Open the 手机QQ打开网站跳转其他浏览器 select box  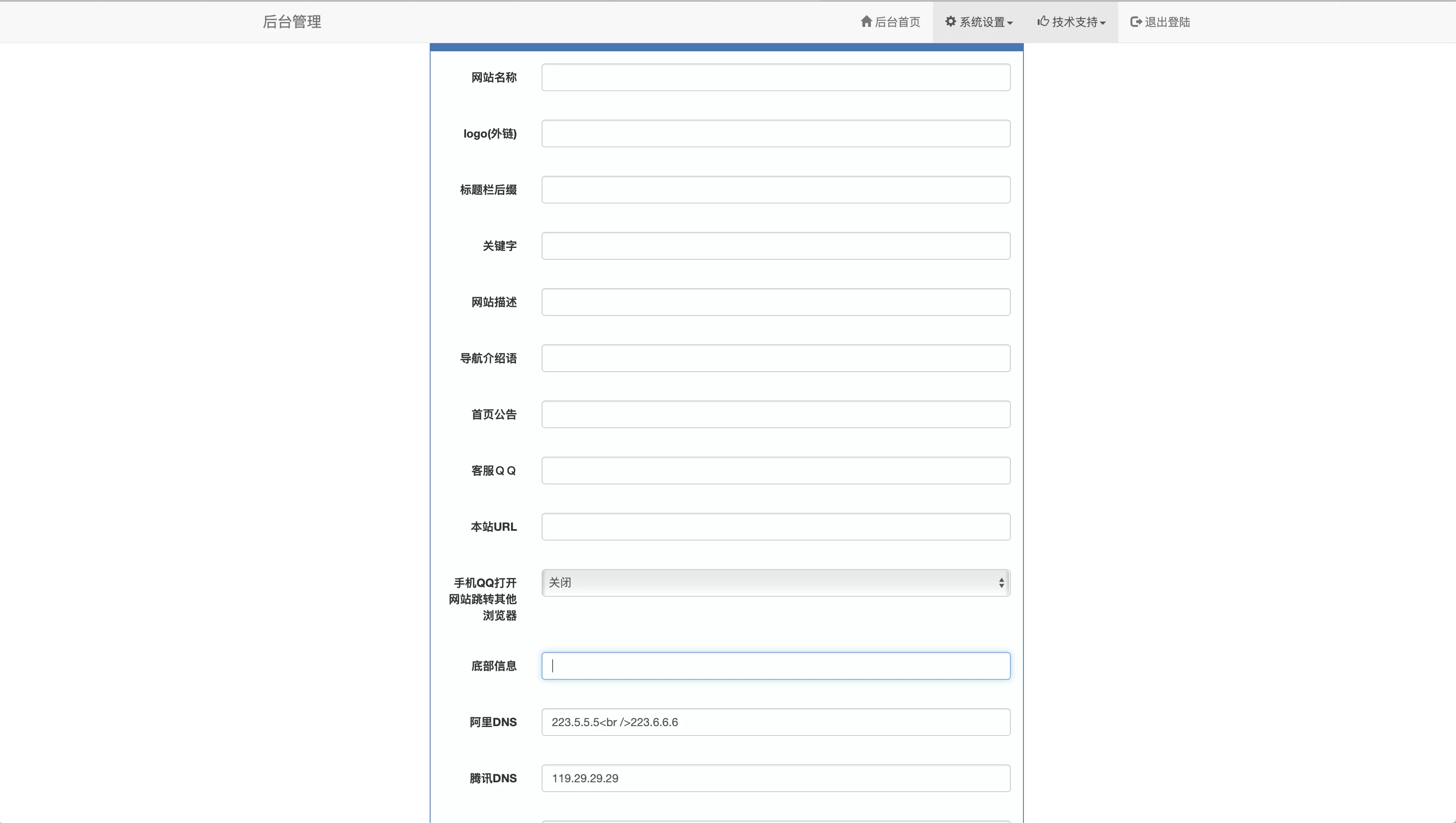pyautogui.click(x=776, y=582)
